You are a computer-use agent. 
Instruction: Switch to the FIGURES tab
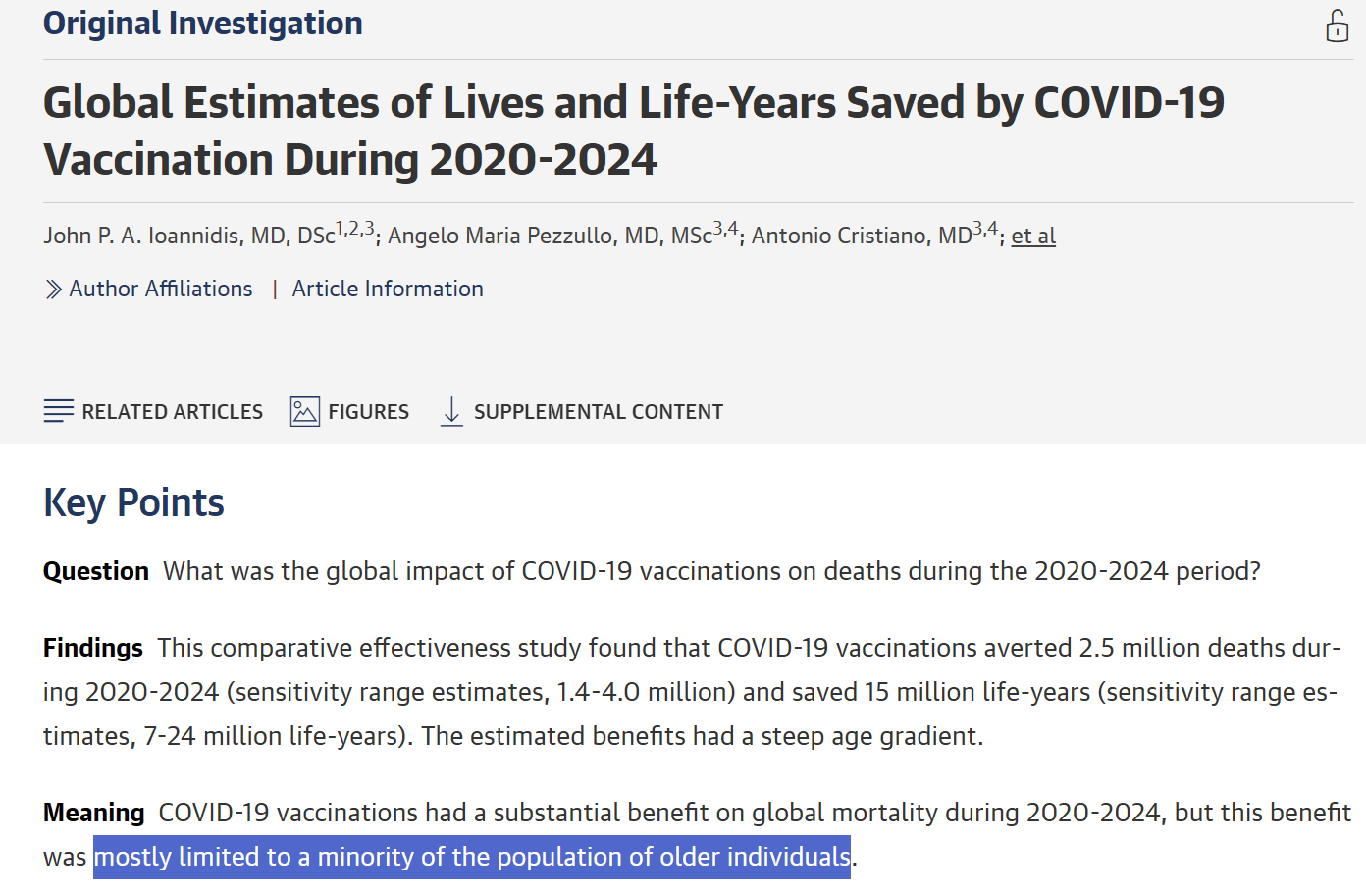(350, 411)
